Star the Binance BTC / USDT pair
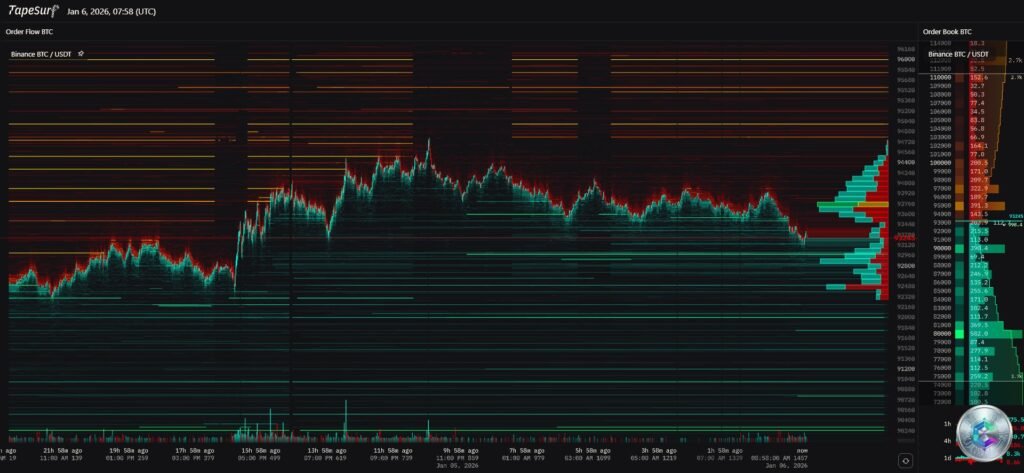Screen dimensions: 1024x473 tap(81, 53)
